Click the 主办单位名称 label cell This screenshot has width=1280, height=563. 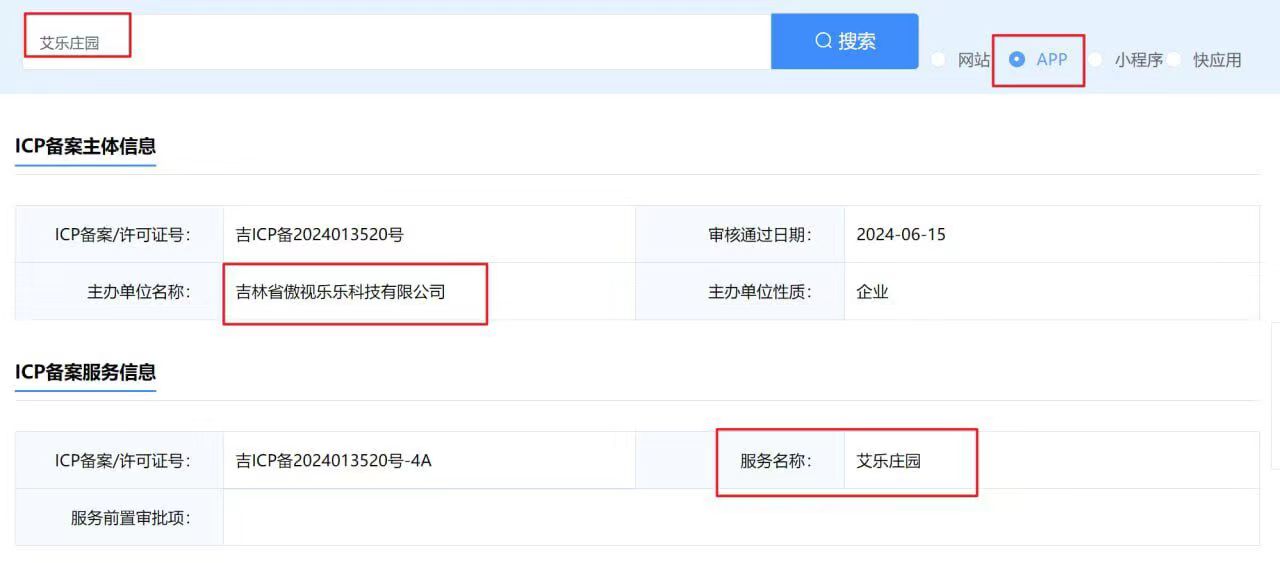[119, 292]
